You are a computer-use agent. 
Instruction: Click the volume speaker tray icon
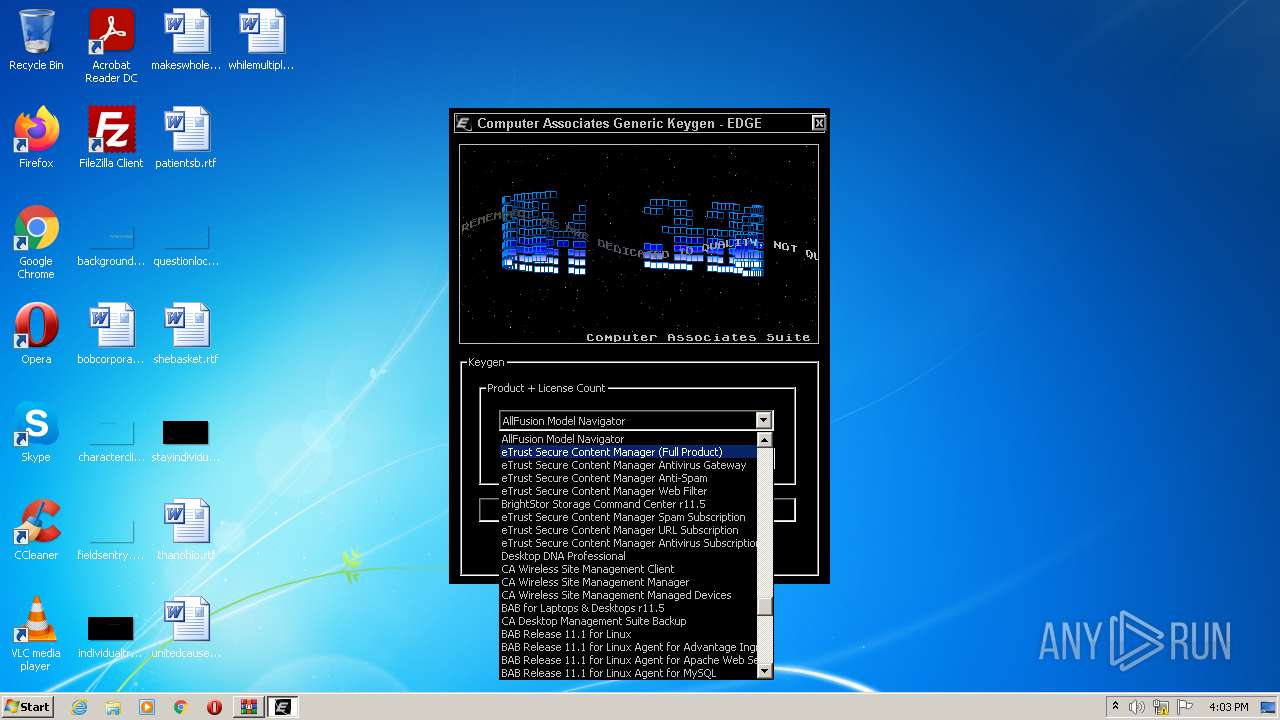pyautogui.click(x=1137, y=707)
